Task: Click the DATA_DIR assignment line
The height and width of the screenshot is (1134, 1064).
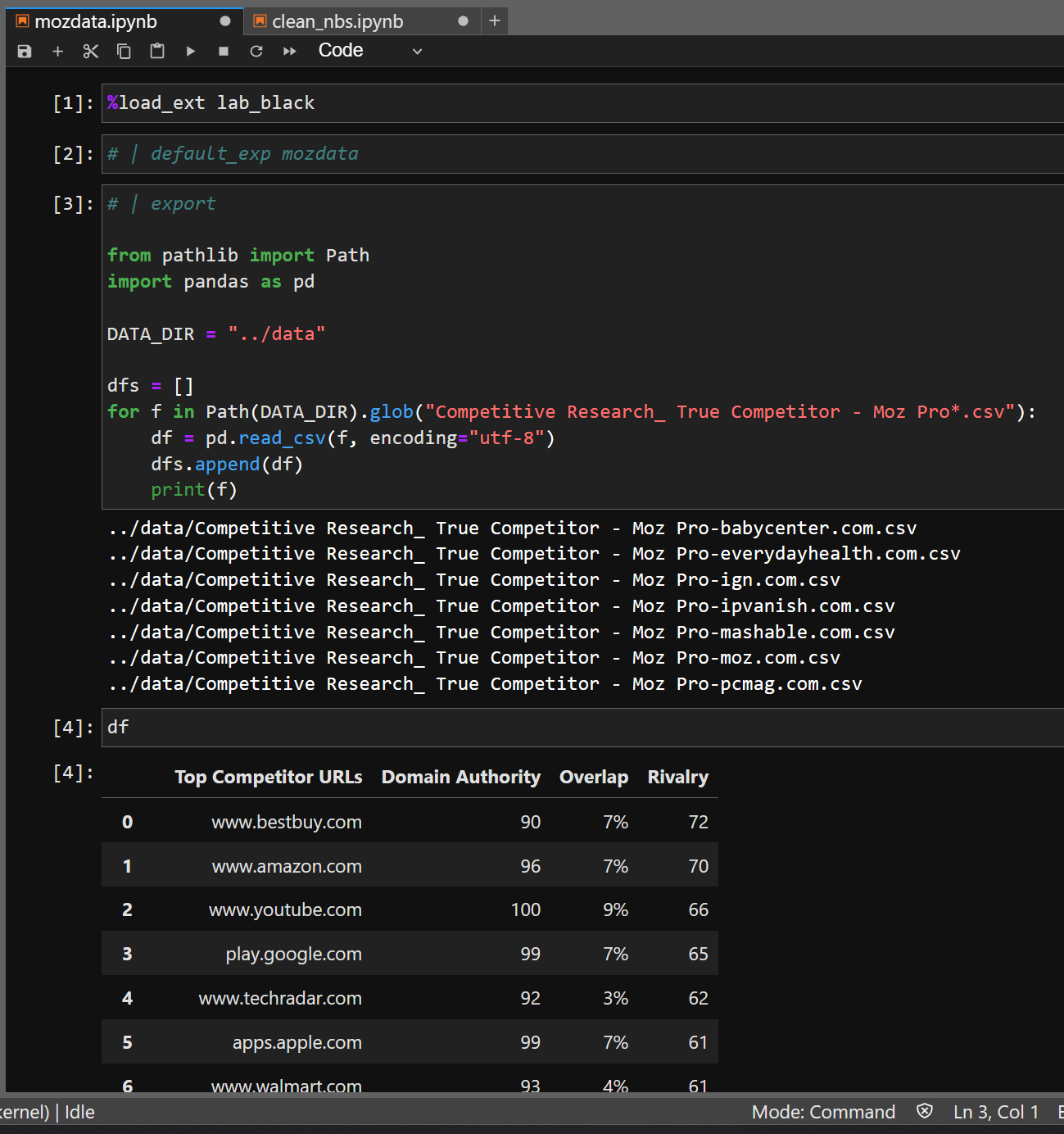Action: click(216, 334)
